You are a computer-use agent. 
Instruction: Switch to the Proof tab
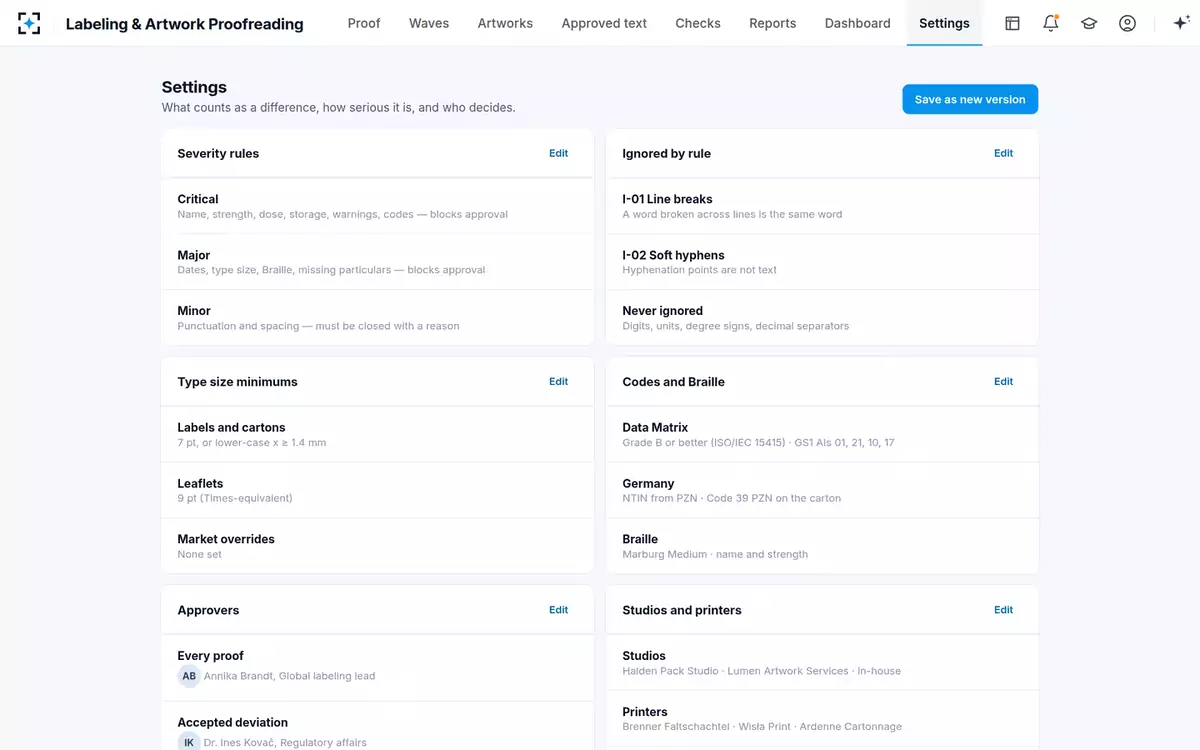364,23
